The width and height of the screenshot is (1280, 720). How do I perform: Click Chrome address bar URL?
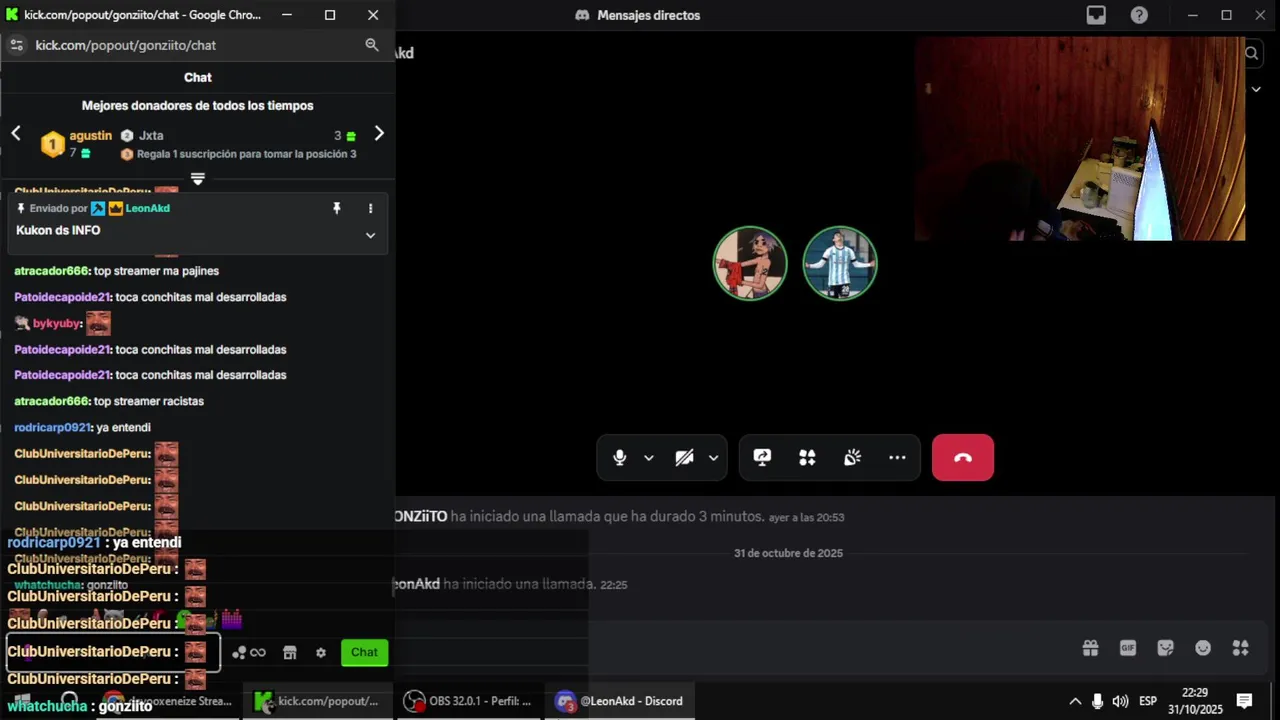tap(126, 45)
